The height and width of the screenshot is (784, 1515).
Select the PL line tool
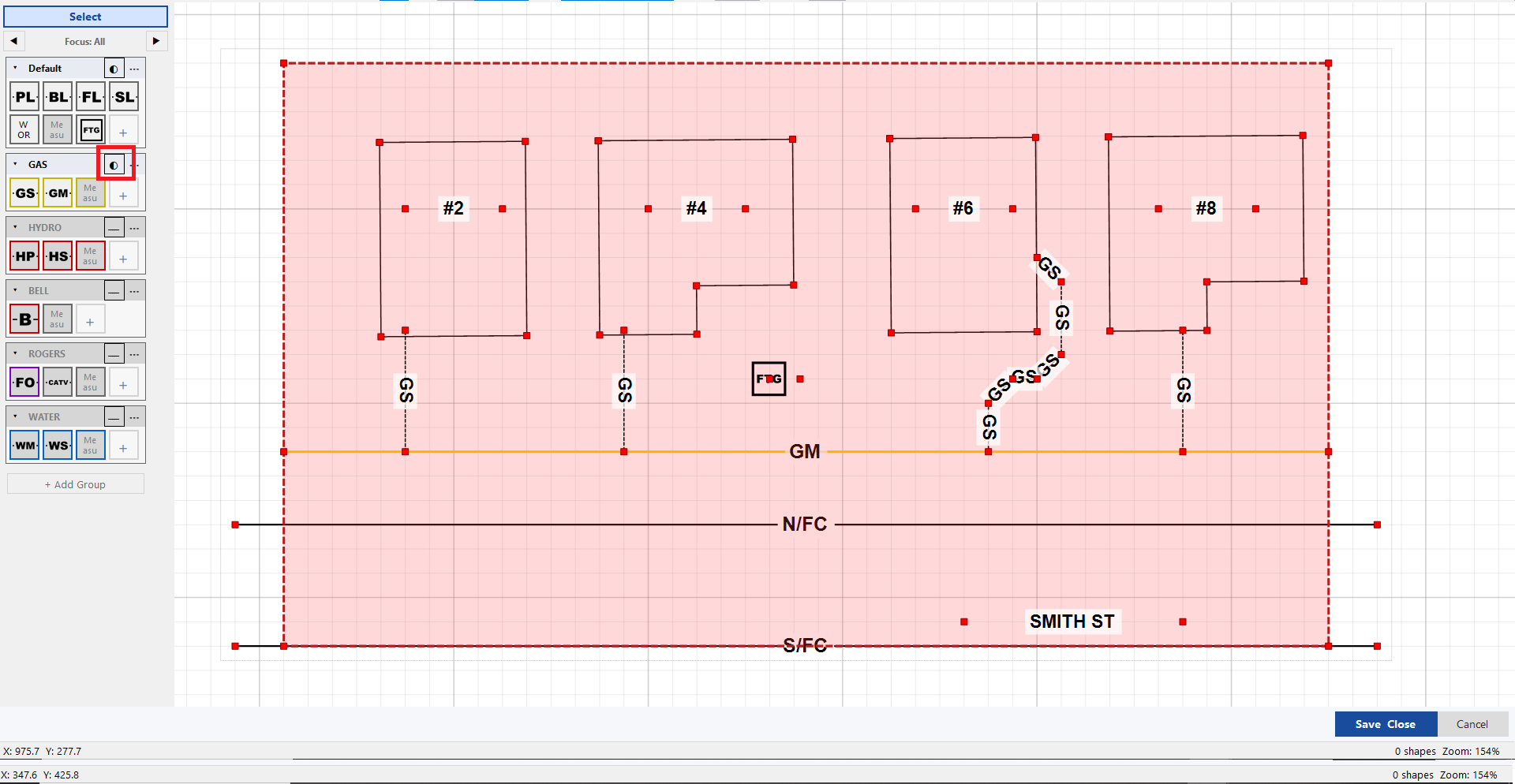(x=24, y=97)
